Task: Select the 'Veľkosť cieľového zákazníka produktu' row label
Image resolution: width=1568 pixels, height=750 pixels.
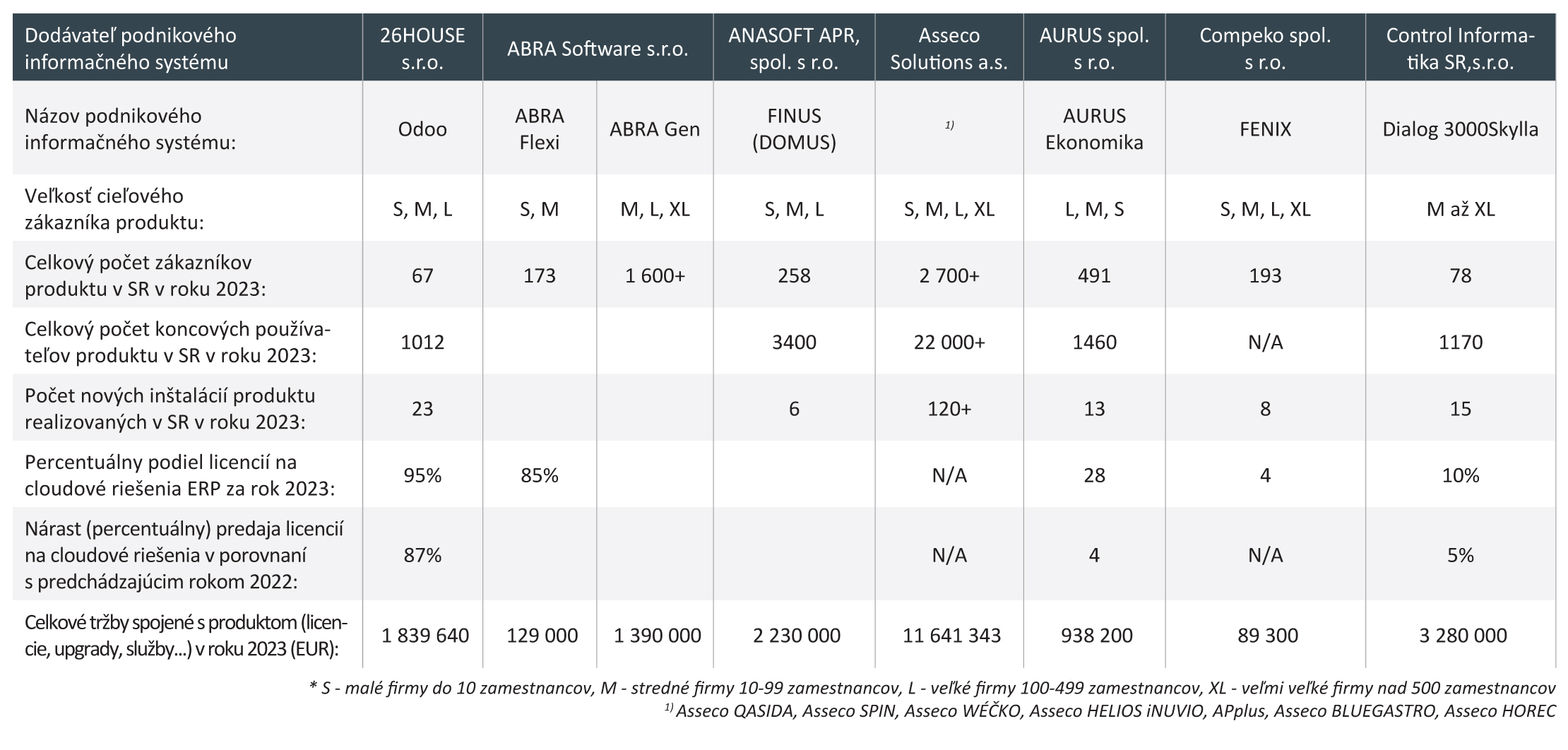Action: pyautogui.click(x=114, y=209)
